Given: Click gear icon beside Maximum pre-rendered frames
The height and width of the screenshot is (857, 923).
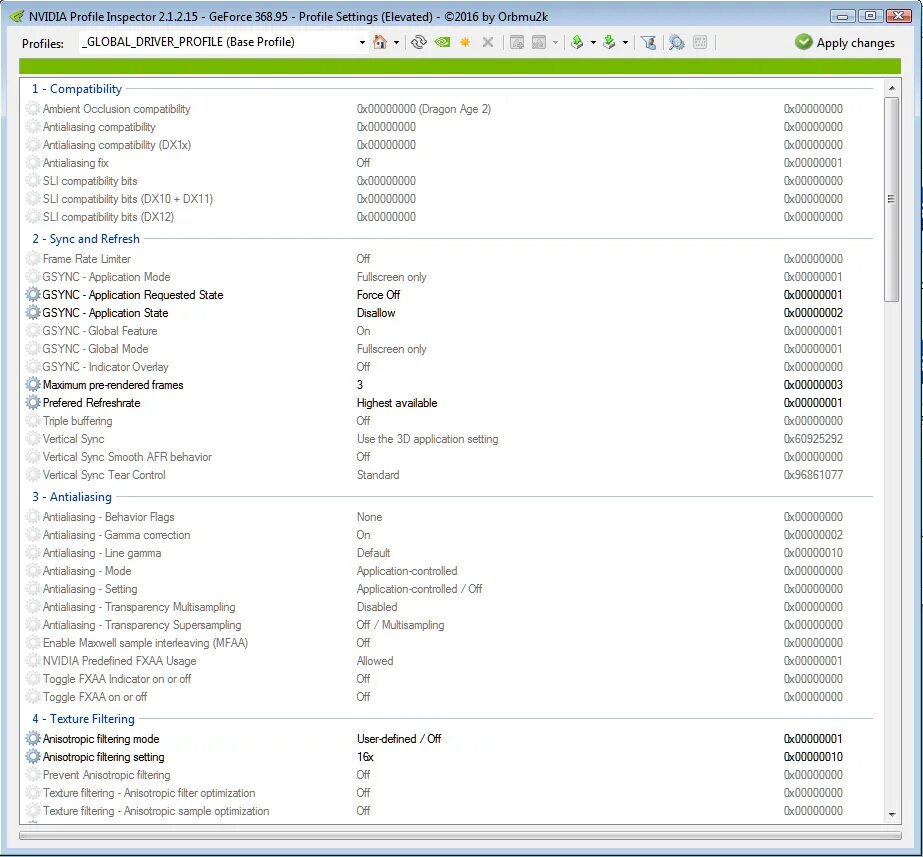Looking at the screenshot, I should [33, 385].
